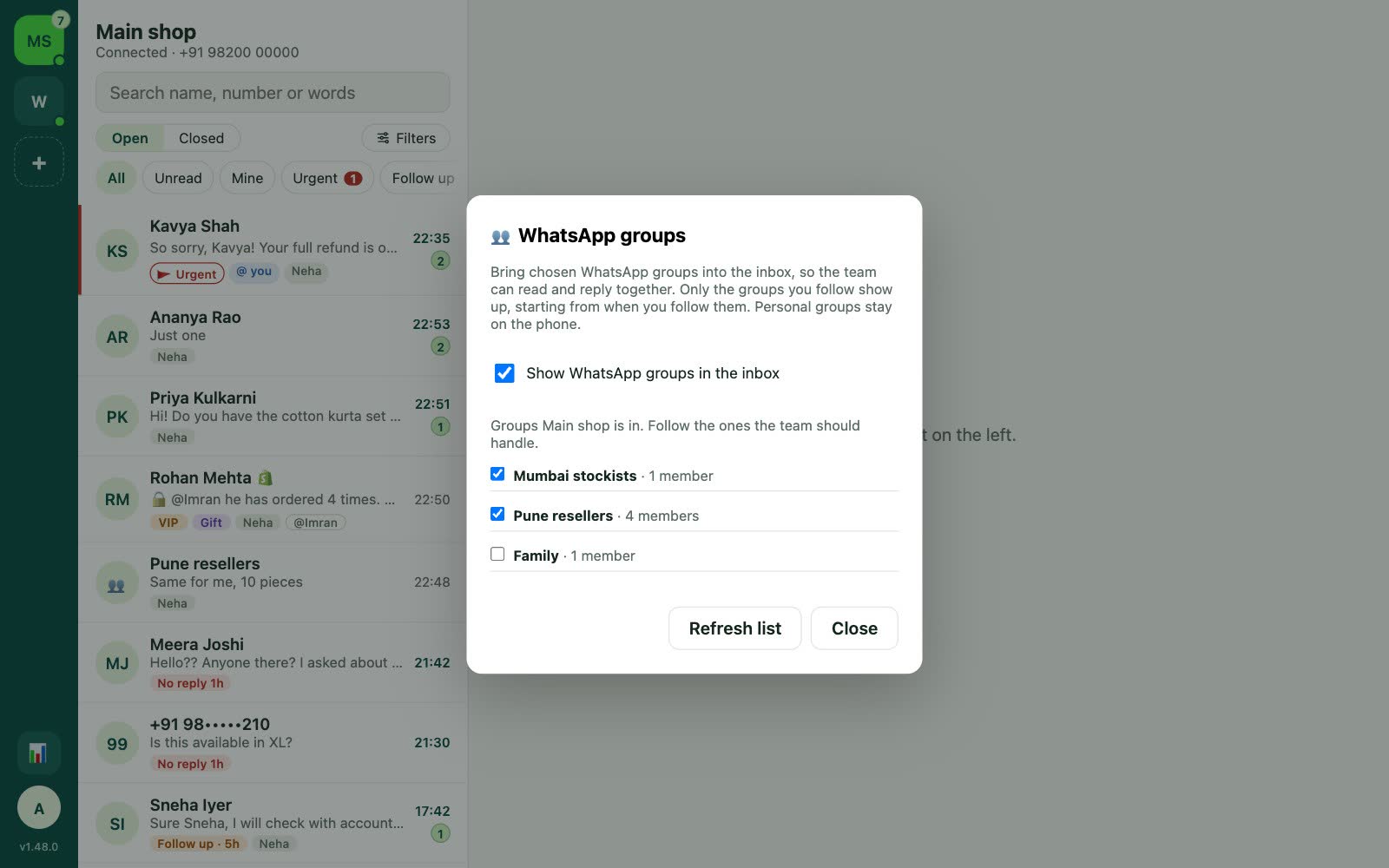Screen dimensions: 1389x868
Task: Click the Pune resellers group icon
Action: pyautogui.click(x=117, y=584)
